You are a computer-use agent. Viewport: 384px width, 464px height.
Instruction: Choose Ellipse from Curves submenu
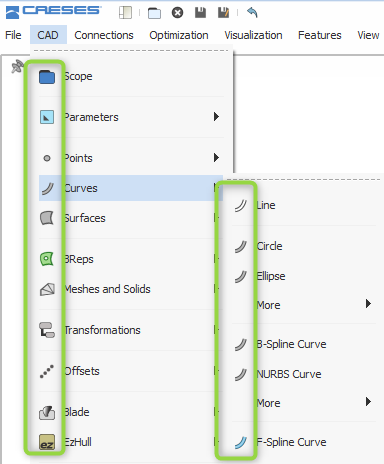(x=271, y=276)
